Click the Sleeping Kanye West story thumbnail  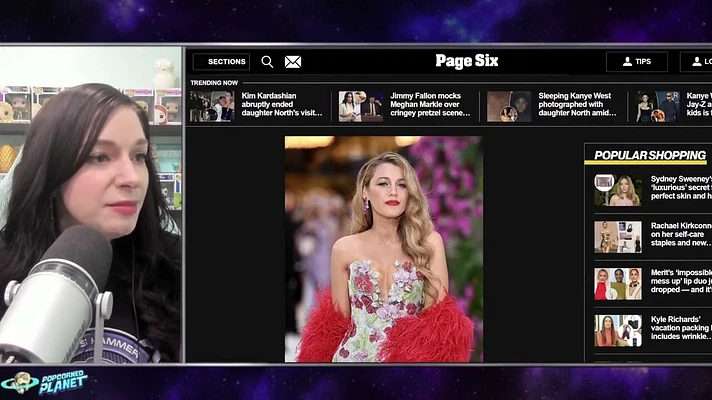pyautogui.click(x=509, y=106)
